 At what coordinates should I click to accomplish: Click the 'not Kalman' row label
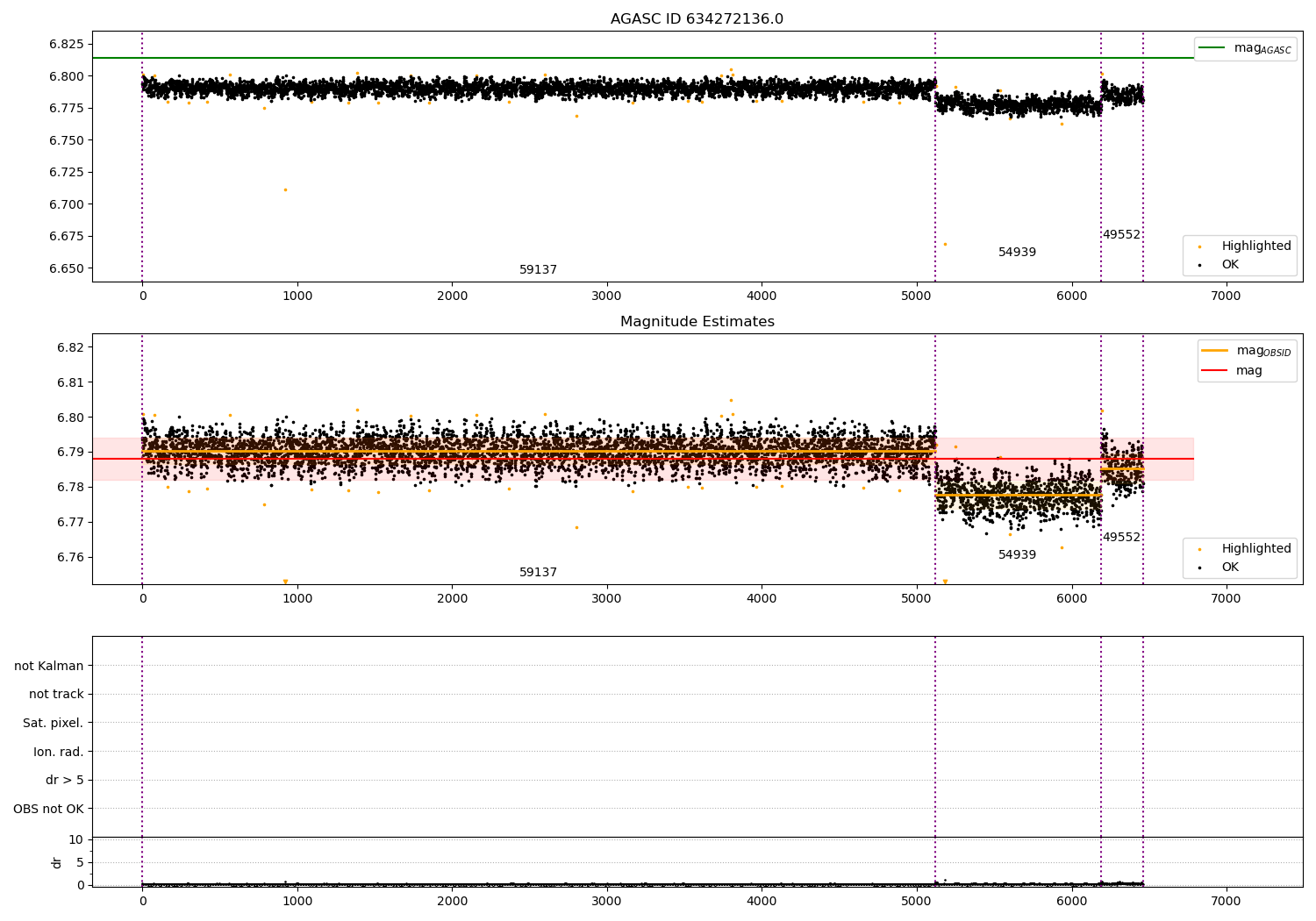(49, 666)
